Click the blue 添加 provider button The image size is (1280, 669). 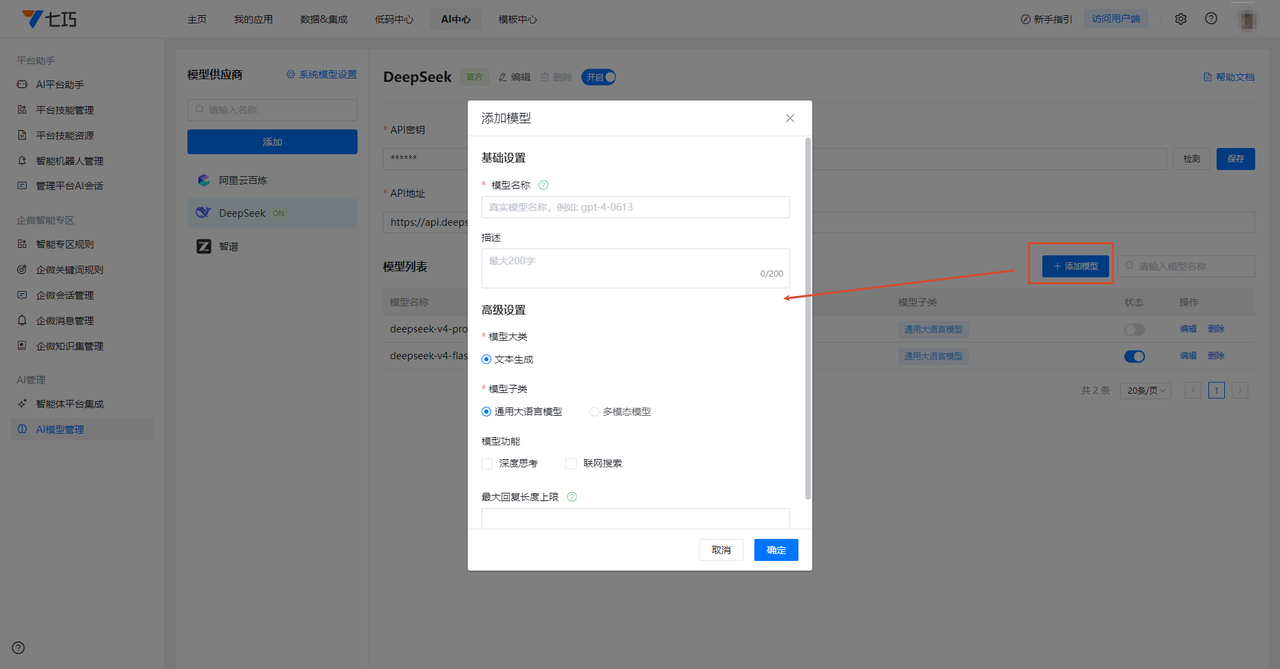[x=272, y=142]
